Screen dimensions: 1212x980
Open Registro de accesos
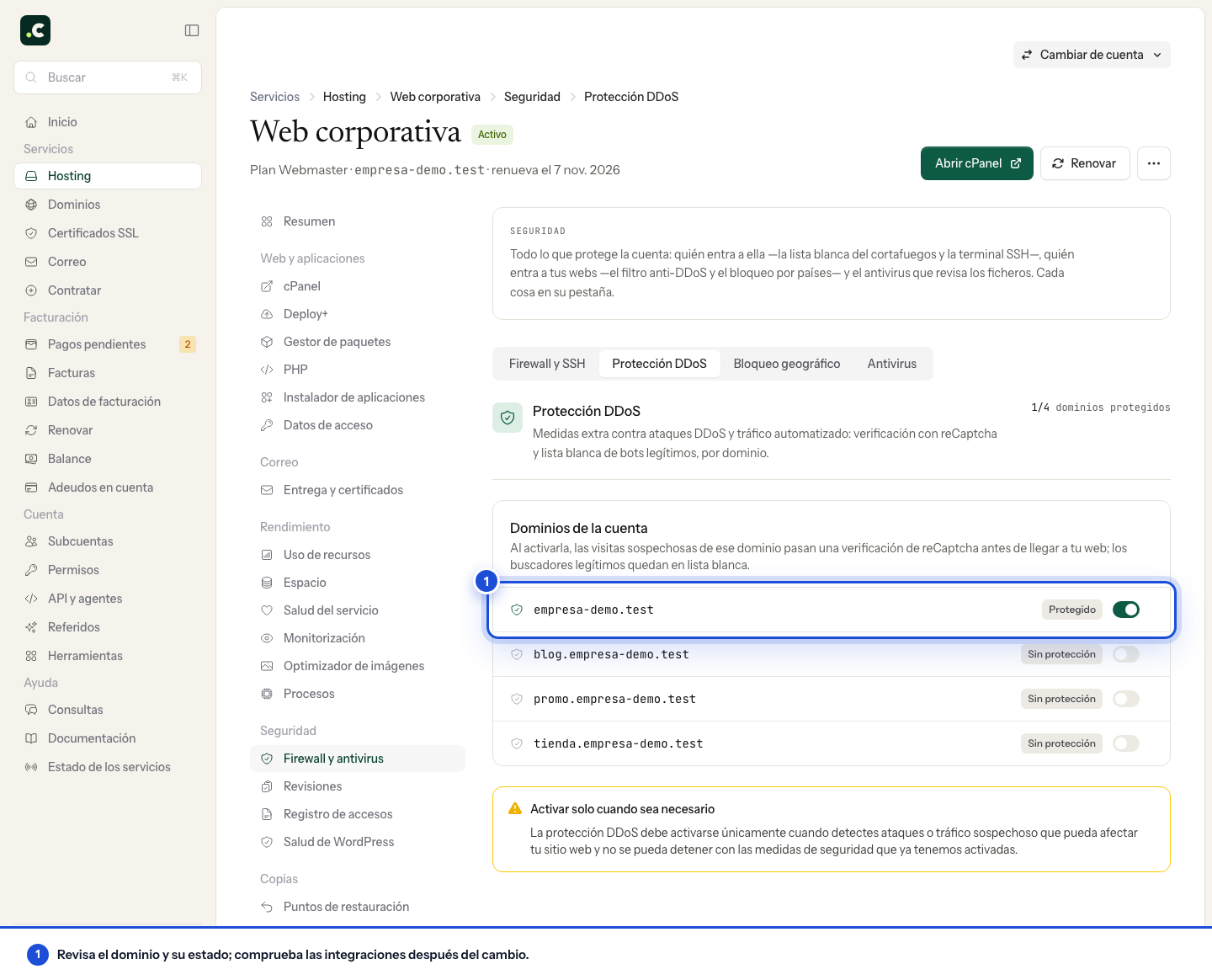358,814
